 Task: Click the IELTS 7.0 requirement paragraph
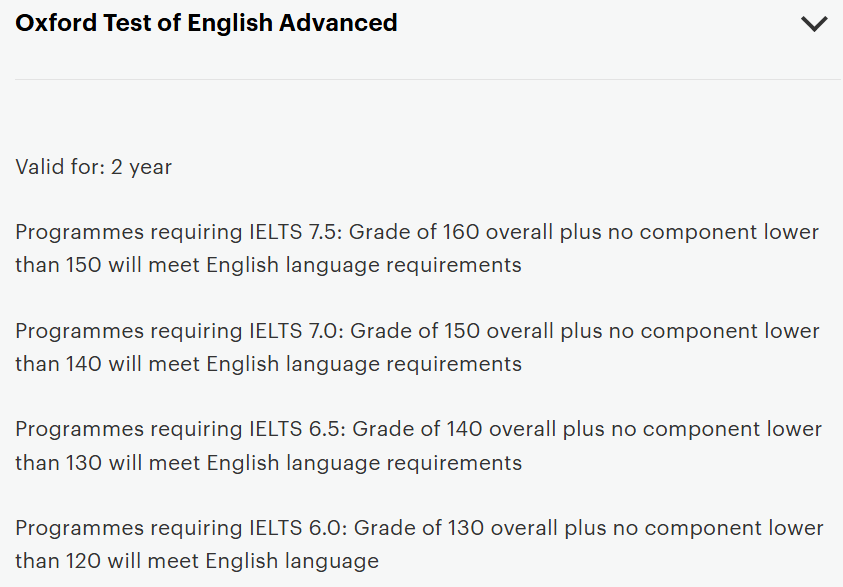point(417,347)
